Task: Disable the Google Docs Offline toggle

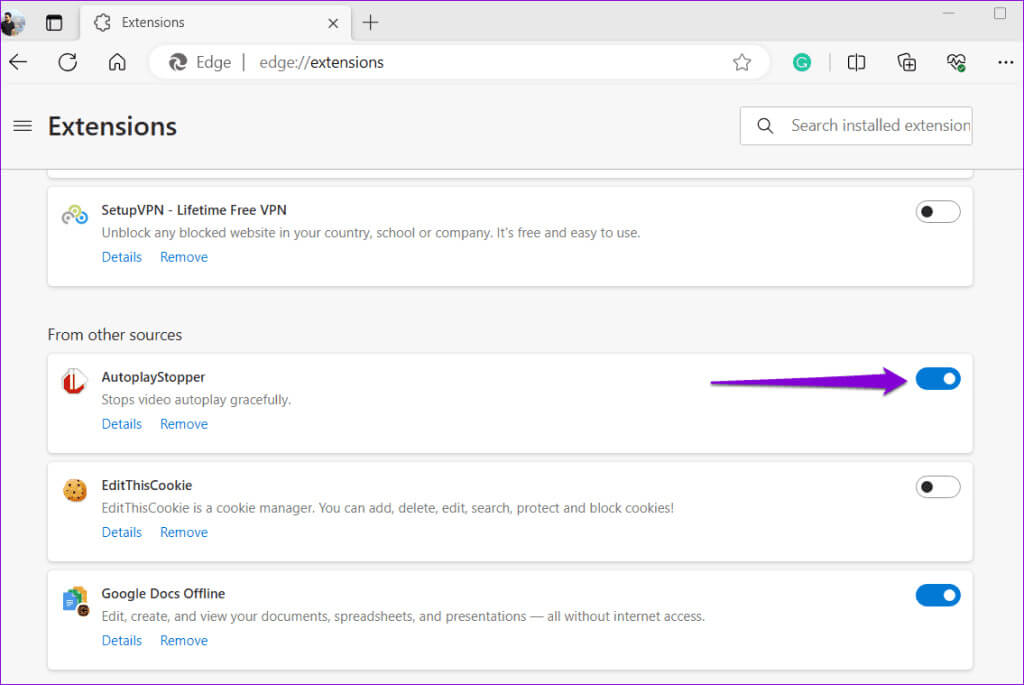Action: (x=938, y=596)
